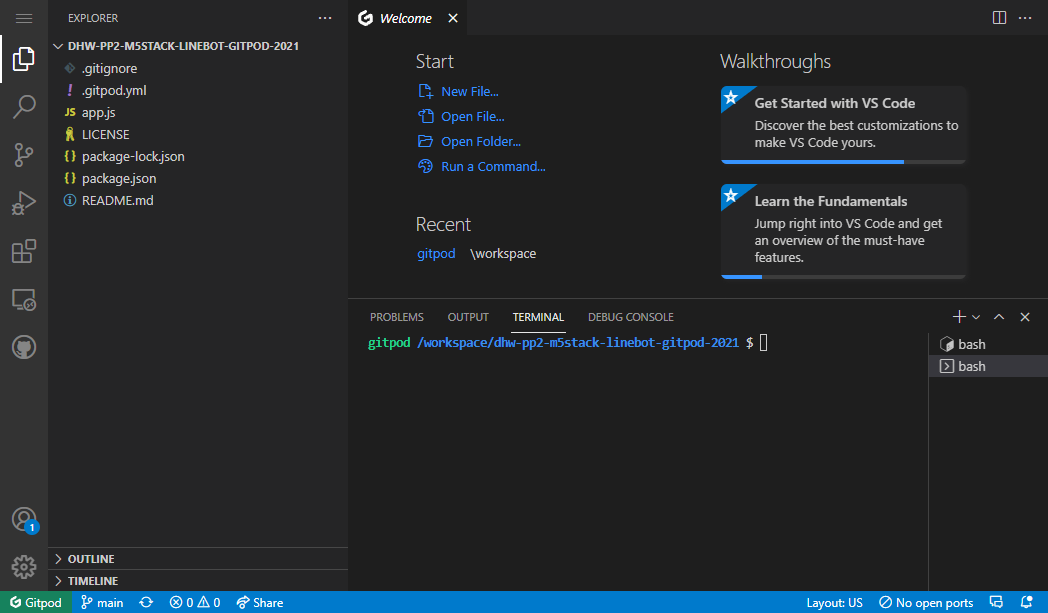The width and height of the screenshot is (1048, 613).
Task: Switch to the PROBLEMS tab
Action: [x=396, y=317]
